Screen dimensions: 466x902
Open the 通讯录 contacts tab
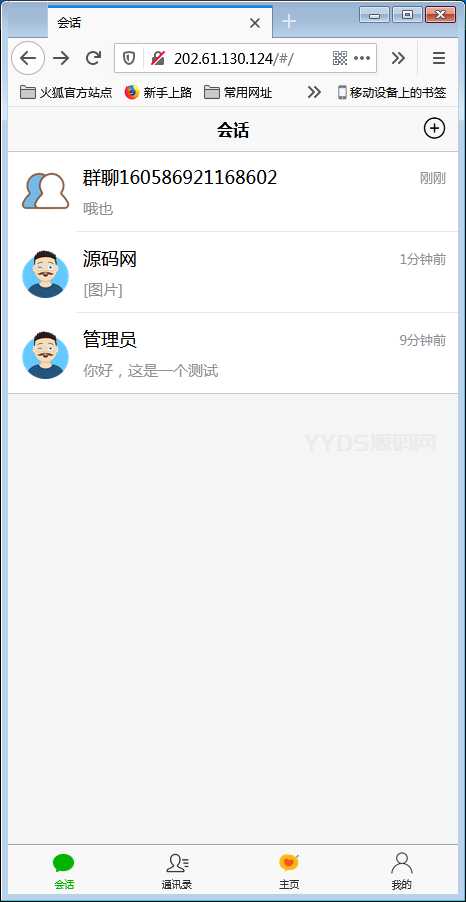[x=177, y=872]
